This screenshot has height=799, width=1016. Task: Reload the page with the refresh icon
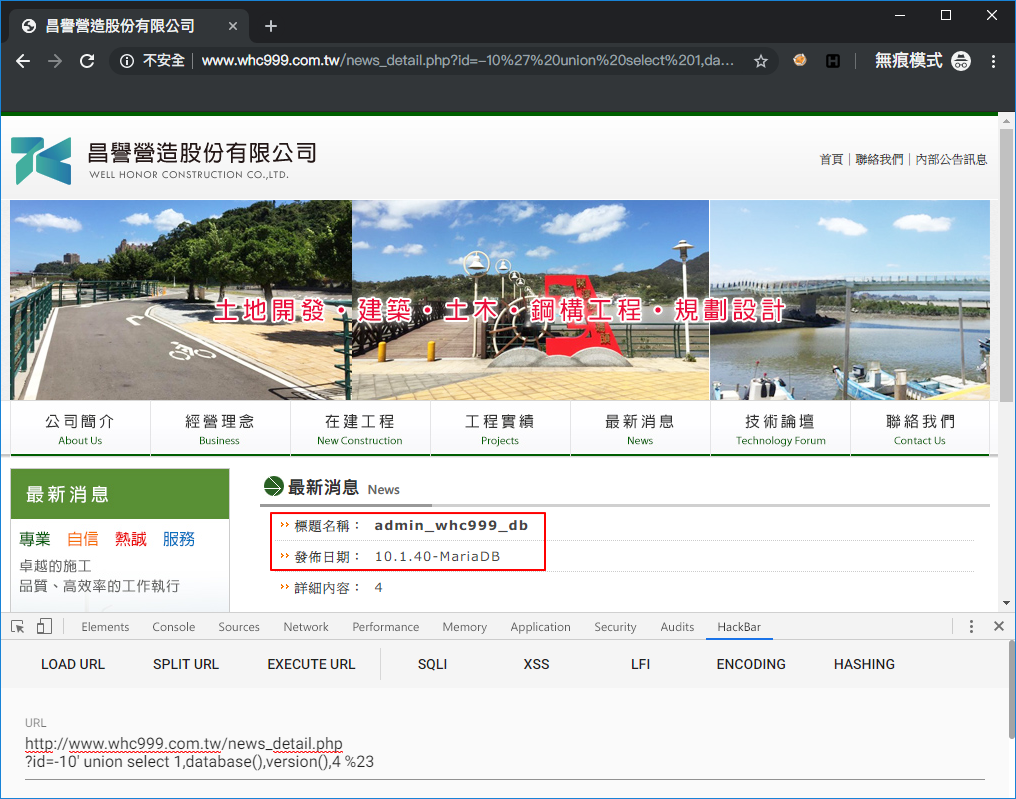87,61
